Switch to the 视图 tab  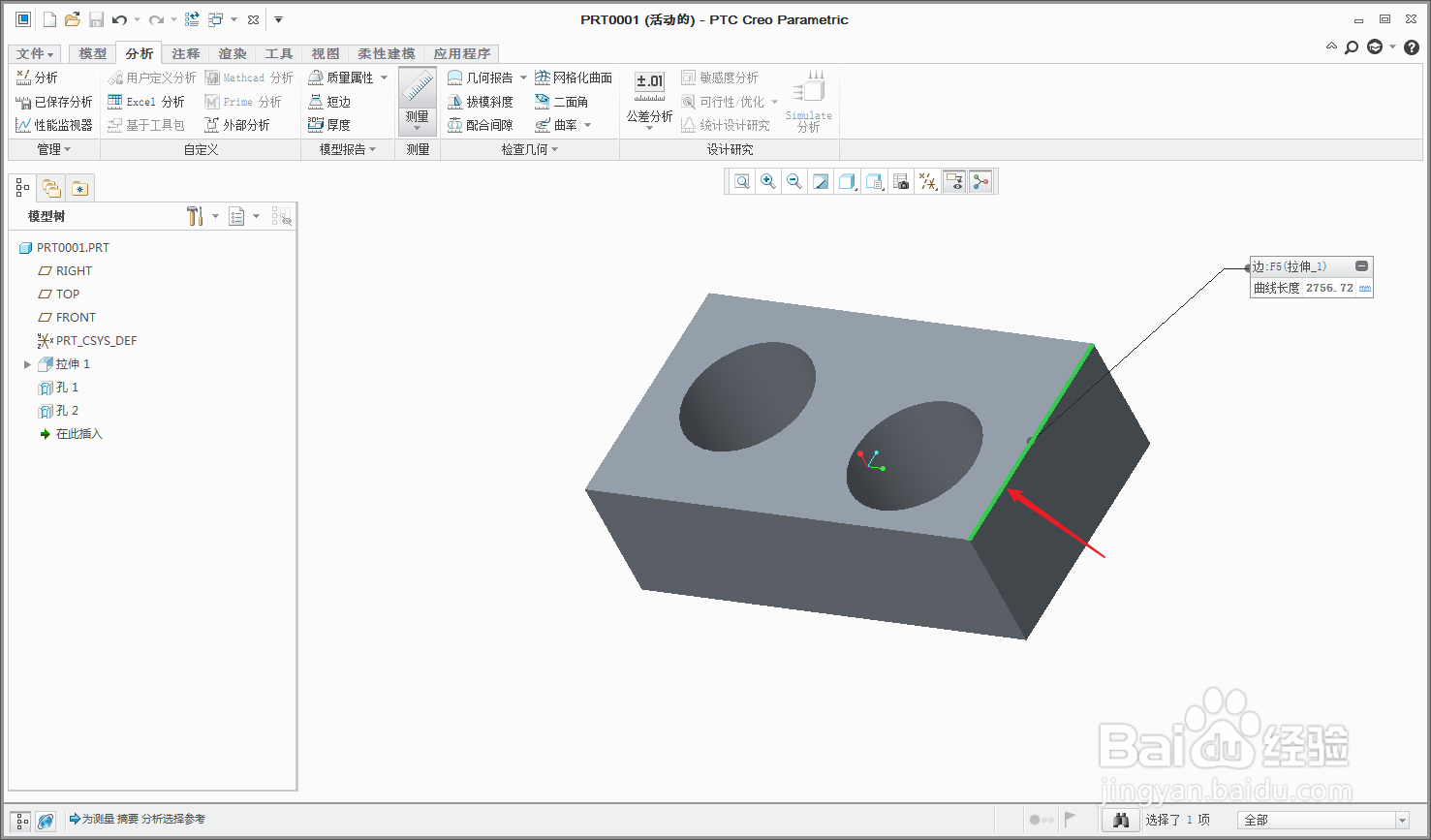(326, 54)
